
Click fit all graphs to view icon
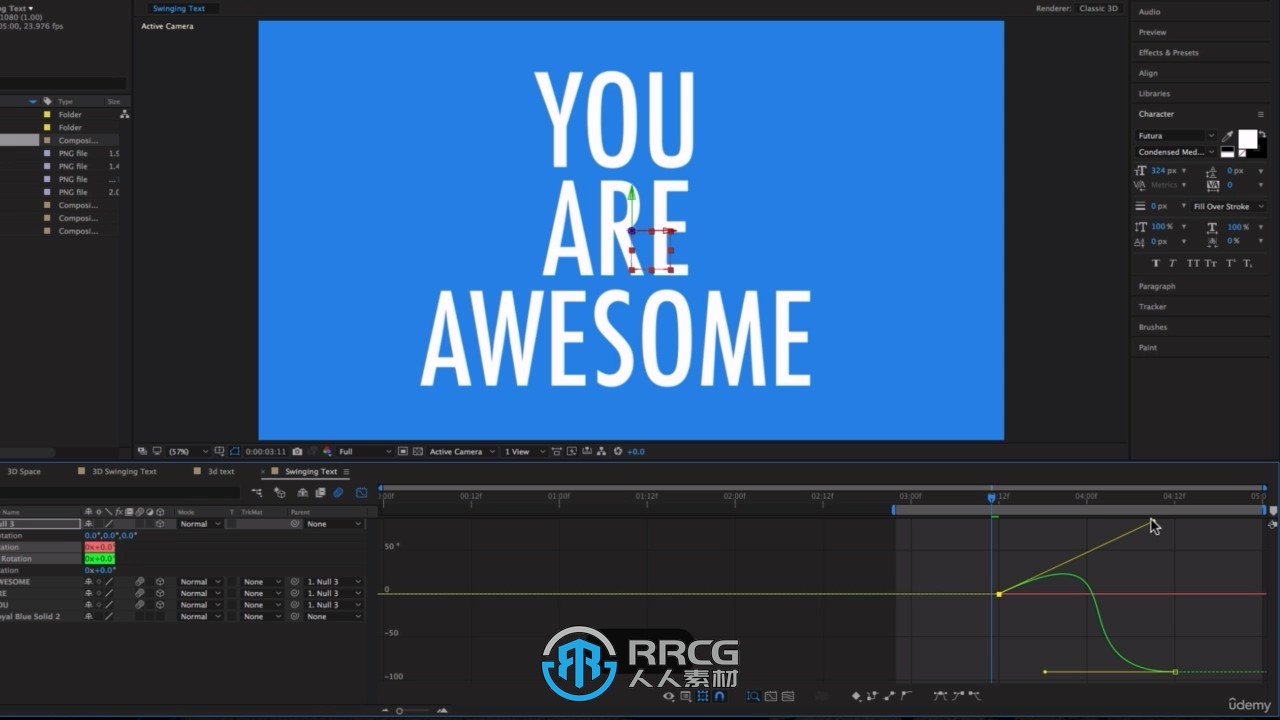[x=788, y=696]
